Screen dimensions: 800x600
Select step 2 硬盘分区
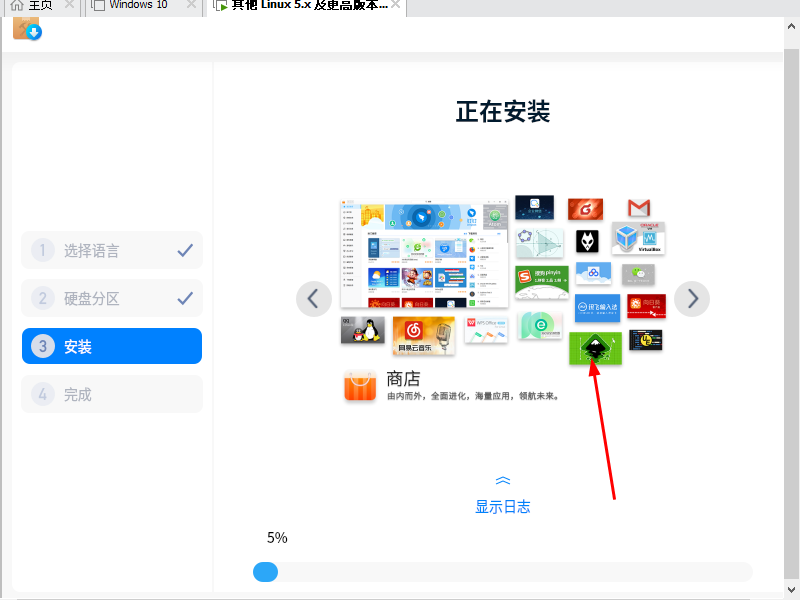(x=112, y=298)
